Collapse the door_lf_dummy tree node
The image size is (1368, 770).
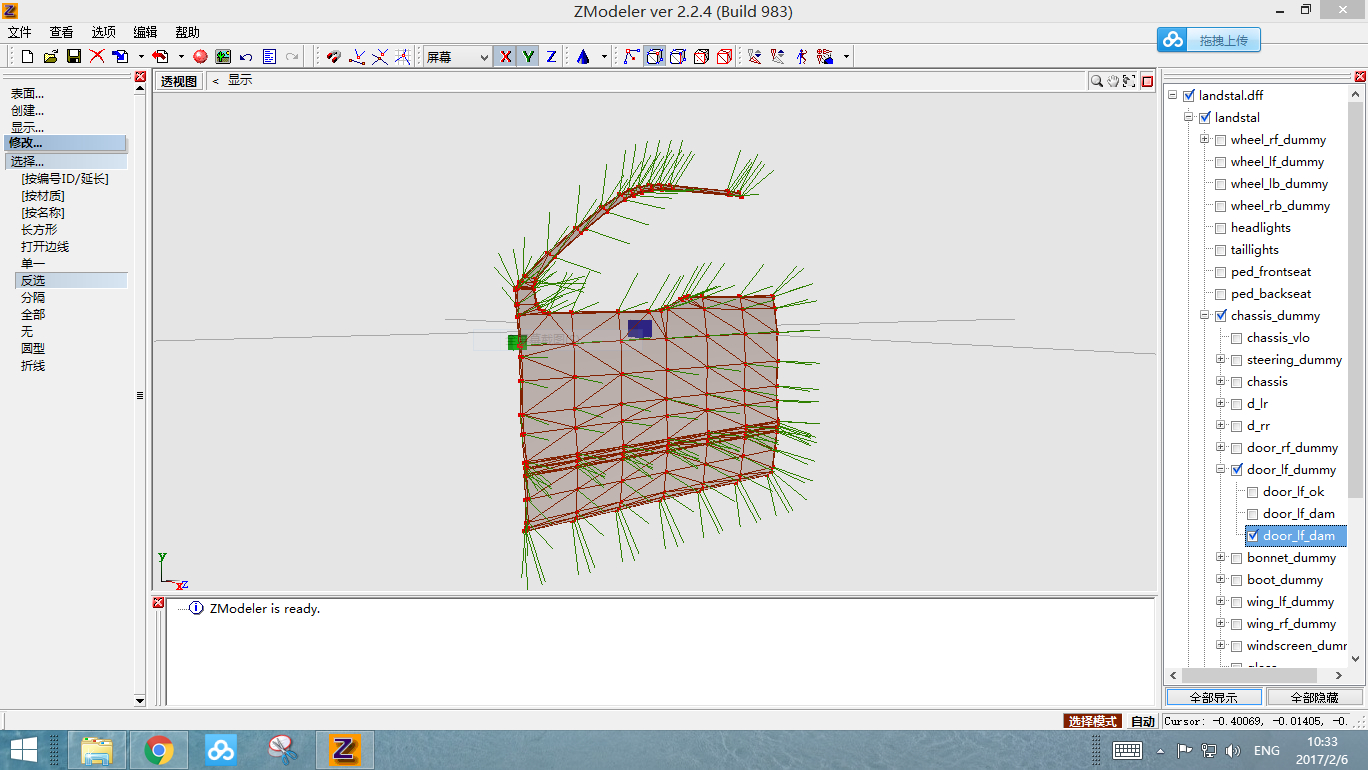click(1220, 470)
